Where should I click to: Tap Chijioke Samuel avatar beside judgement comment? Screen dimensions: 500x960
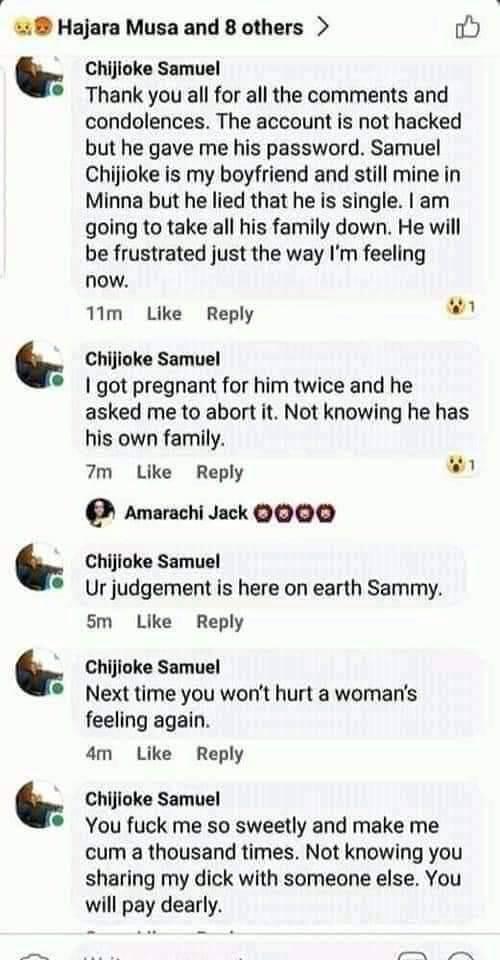point(39,567)
